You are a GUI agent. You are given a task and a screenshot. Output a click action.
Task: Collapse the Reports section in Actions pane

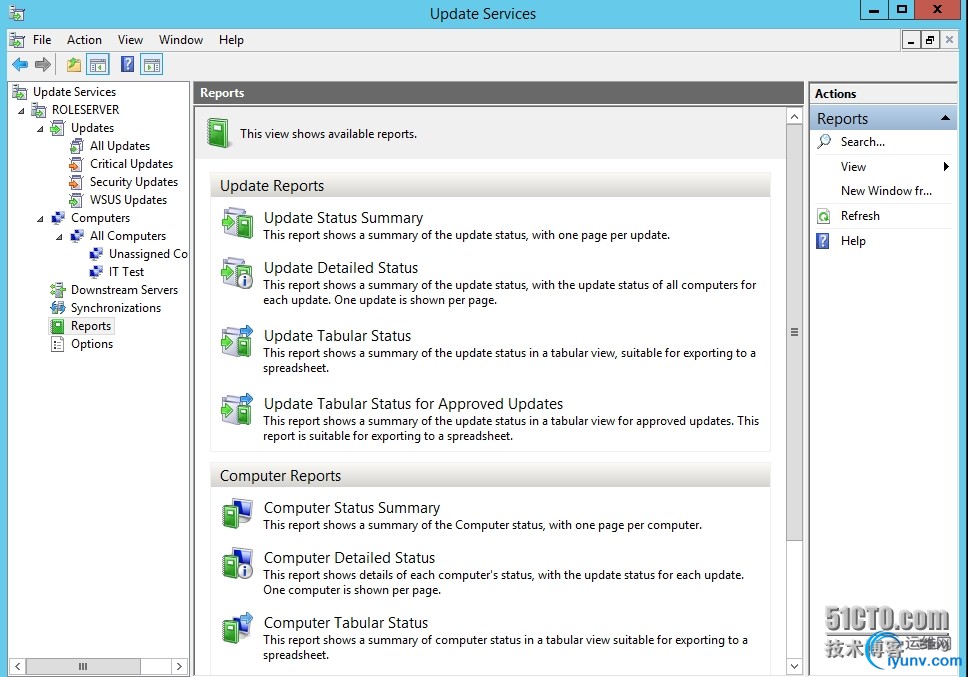tap(945, 118)
